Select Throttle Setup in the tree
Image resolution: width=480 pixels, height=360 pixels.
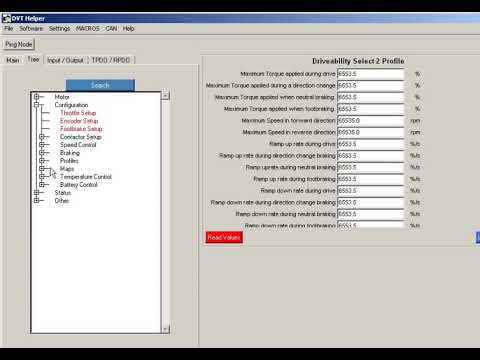(78, 113)
